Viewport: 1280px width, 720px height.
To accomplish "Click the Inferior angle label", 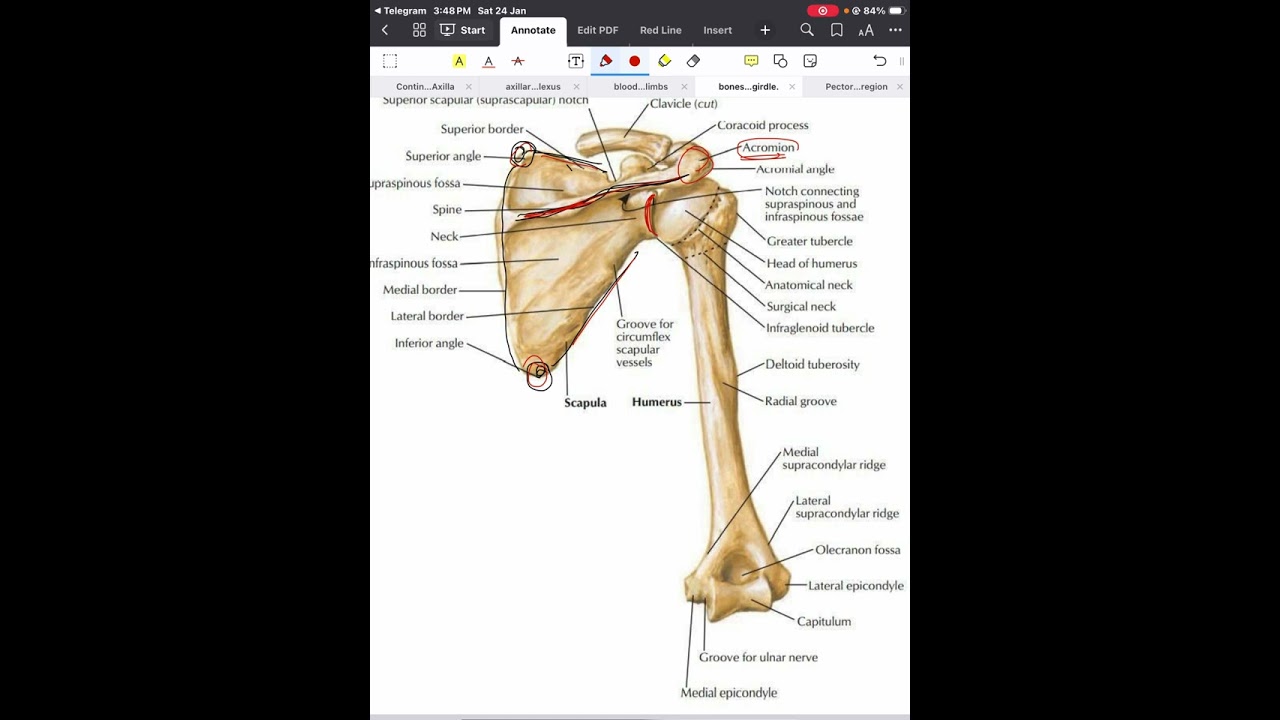I will click(x=429, y=343).
